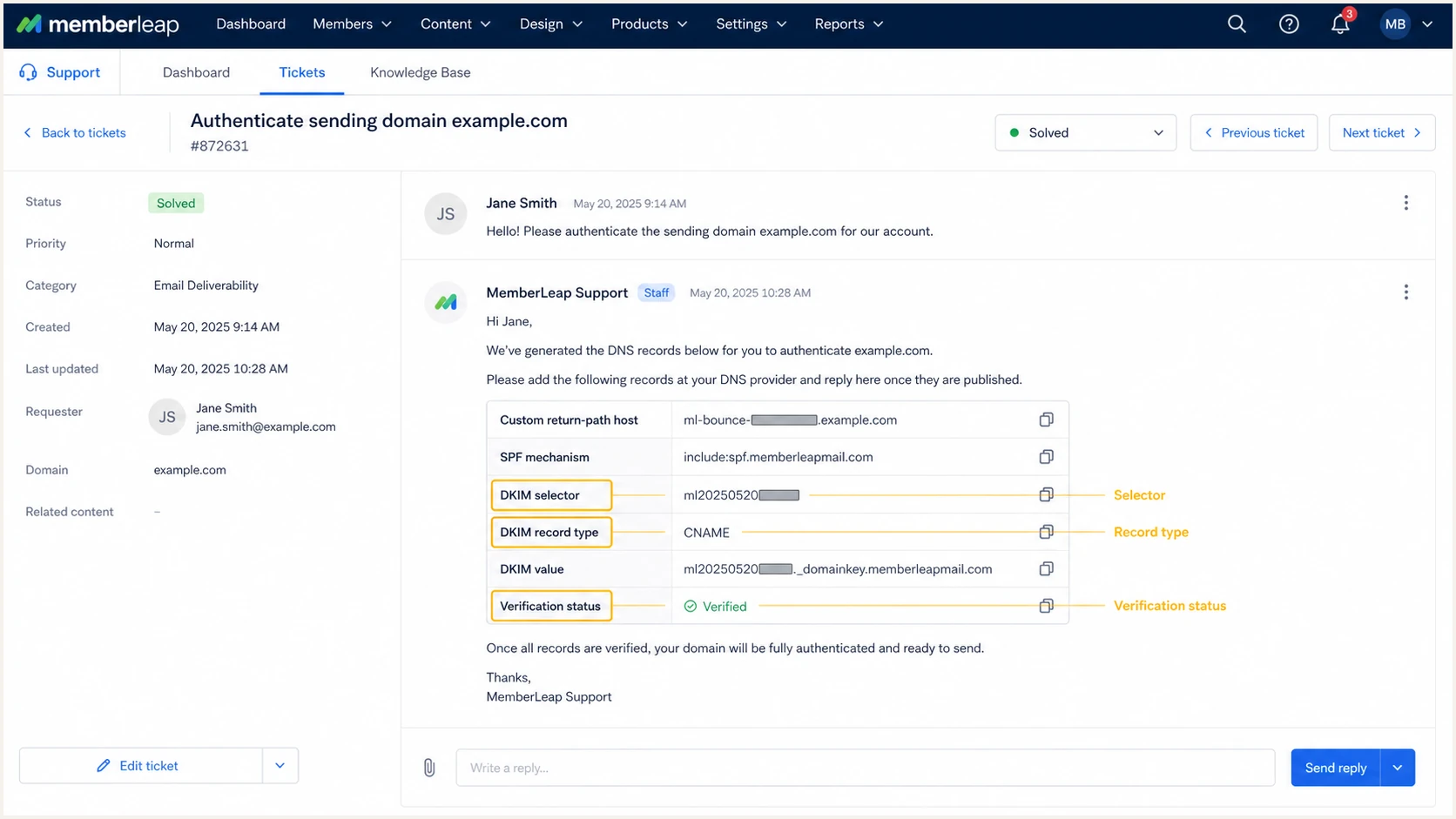Select the Tickets tab
The width and height of the screenshot is (1456, 819).
coord(302,72)
